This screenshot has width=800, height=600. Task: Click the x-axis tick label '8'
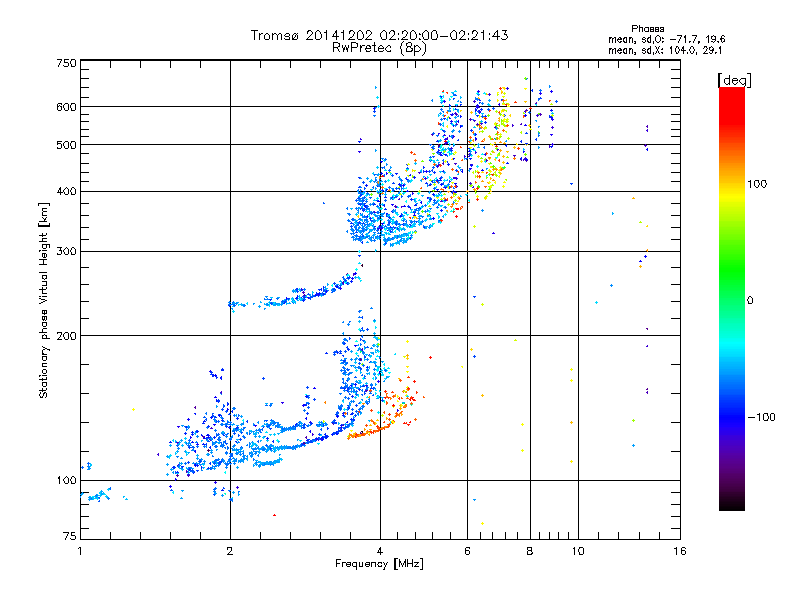coord(530,551)
